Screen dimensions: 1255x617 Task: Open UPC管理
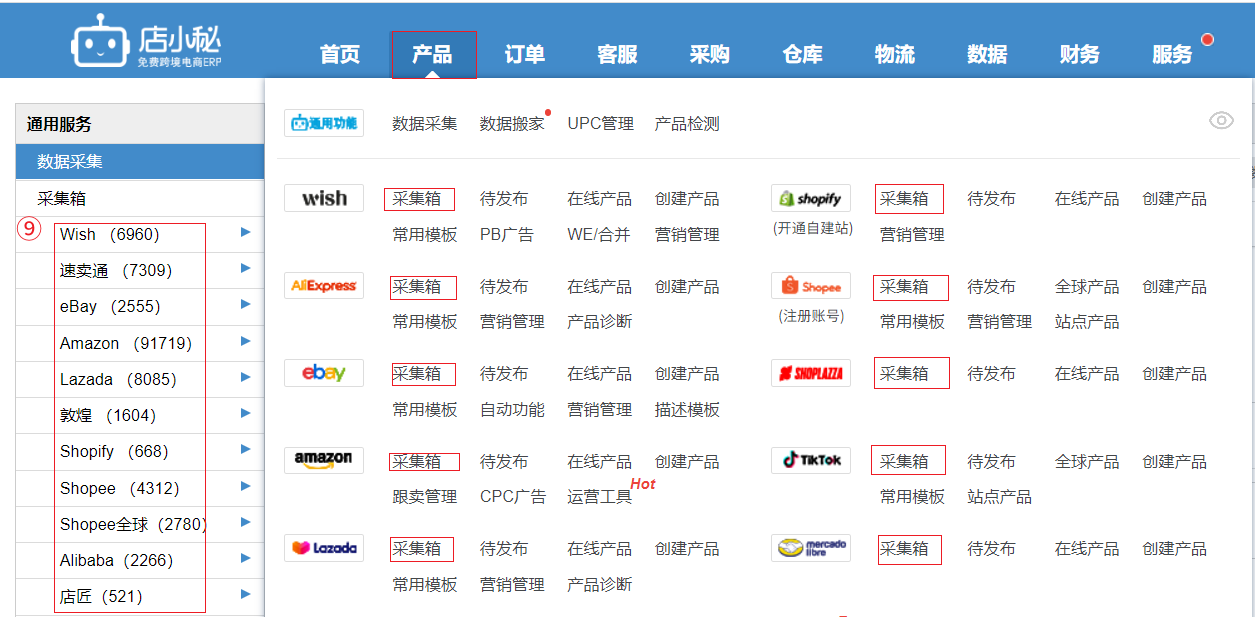[x=601, y=124]
